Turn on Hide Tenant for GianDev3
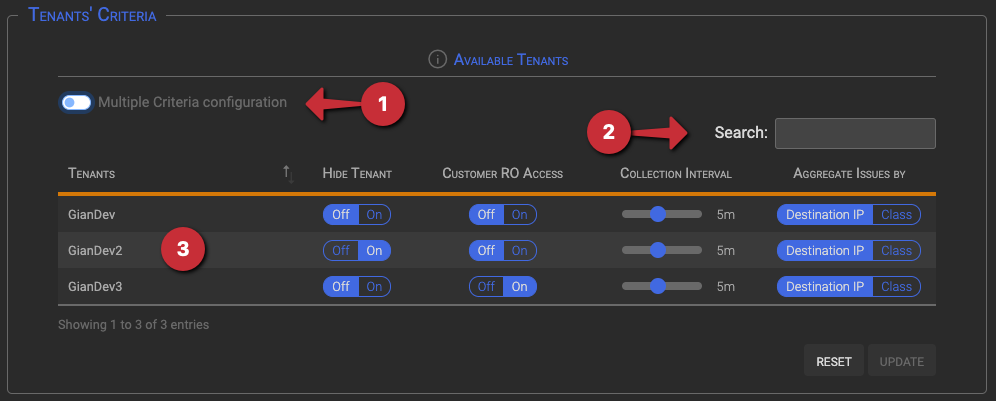The height and width of the screenshot is (401, 996). (x=374, y=287)
